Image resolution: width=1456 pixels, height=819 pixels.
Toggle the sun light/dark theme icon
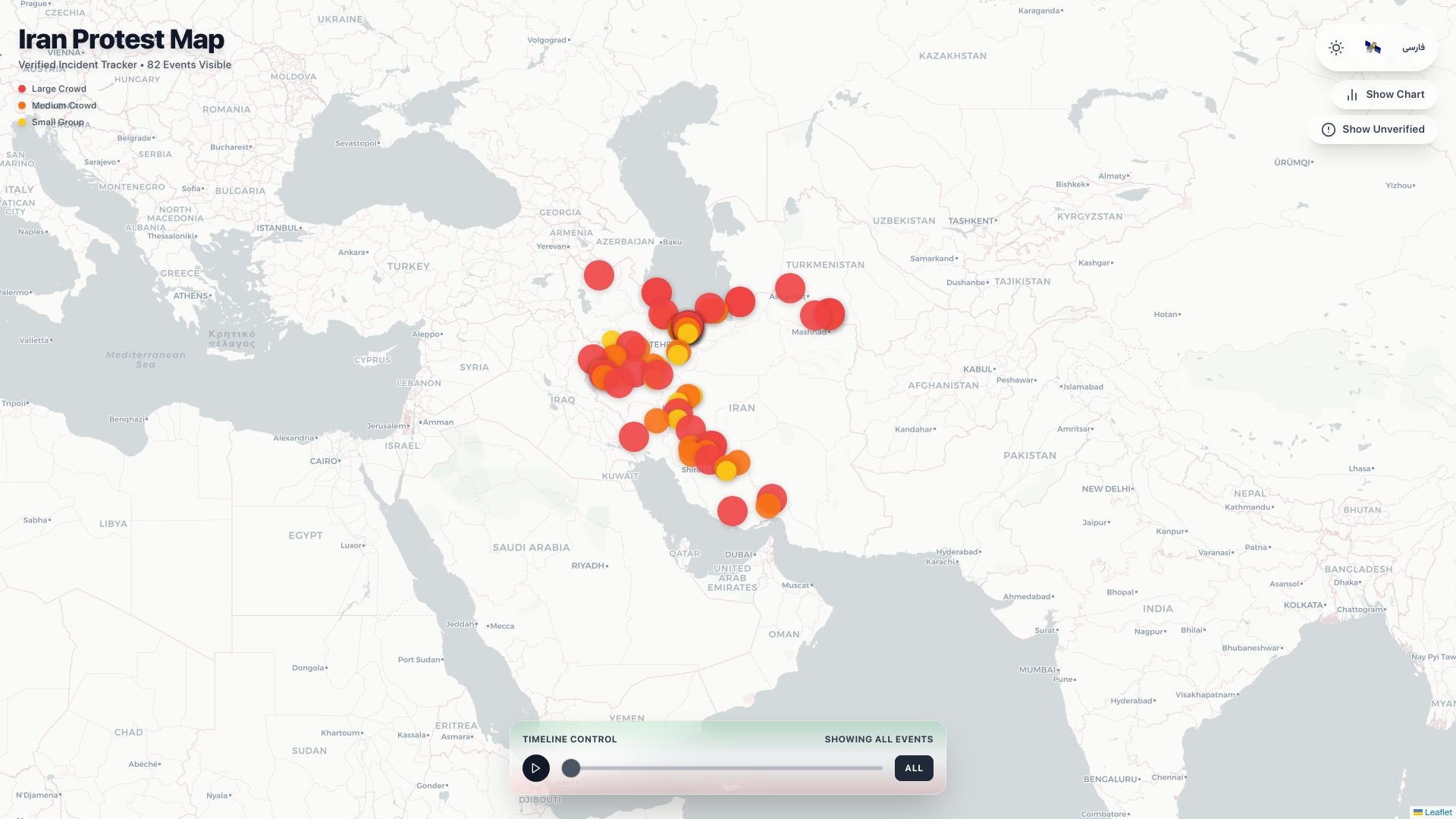[1336, 48]
